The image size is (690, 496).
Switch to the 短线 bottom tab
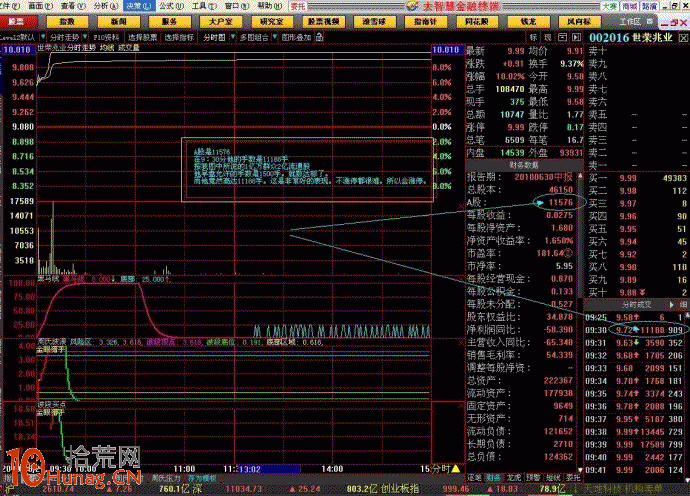[x=553, y=477]
